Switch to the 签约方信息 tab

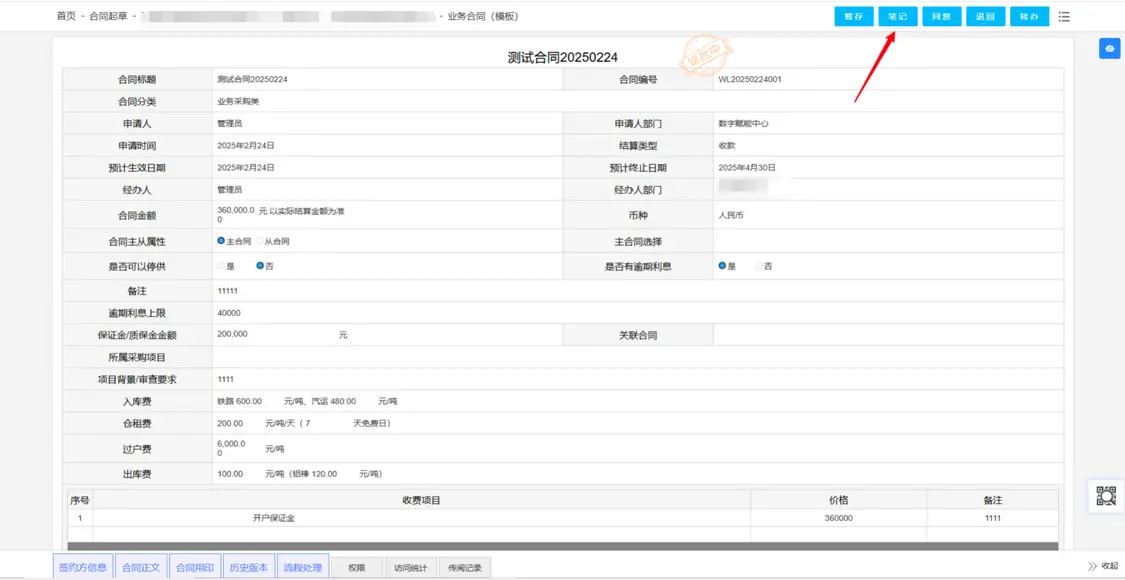pos(83,567)
